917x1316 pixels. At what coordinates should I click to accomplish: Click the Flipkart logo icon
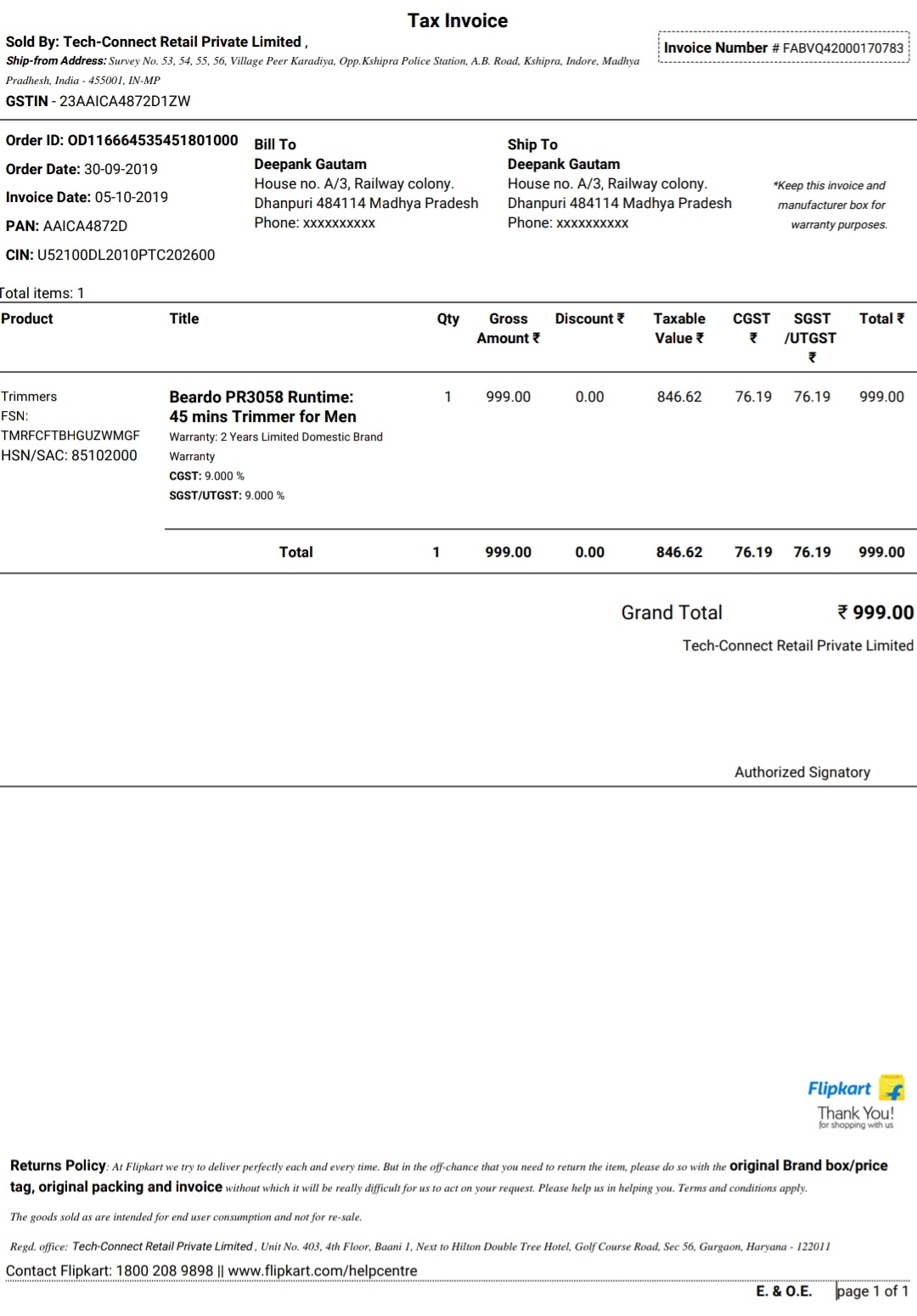(x=892, y=1088)
